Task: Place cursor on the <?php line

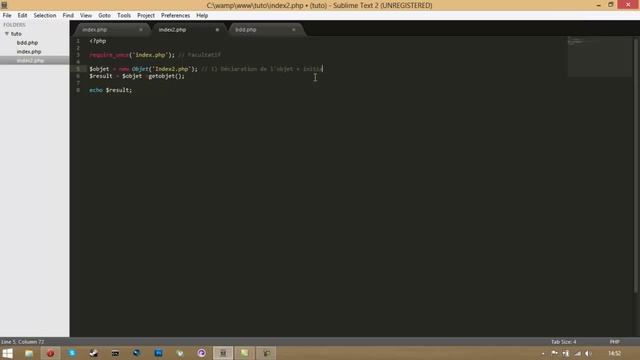Action: click(x=98, y=41)
